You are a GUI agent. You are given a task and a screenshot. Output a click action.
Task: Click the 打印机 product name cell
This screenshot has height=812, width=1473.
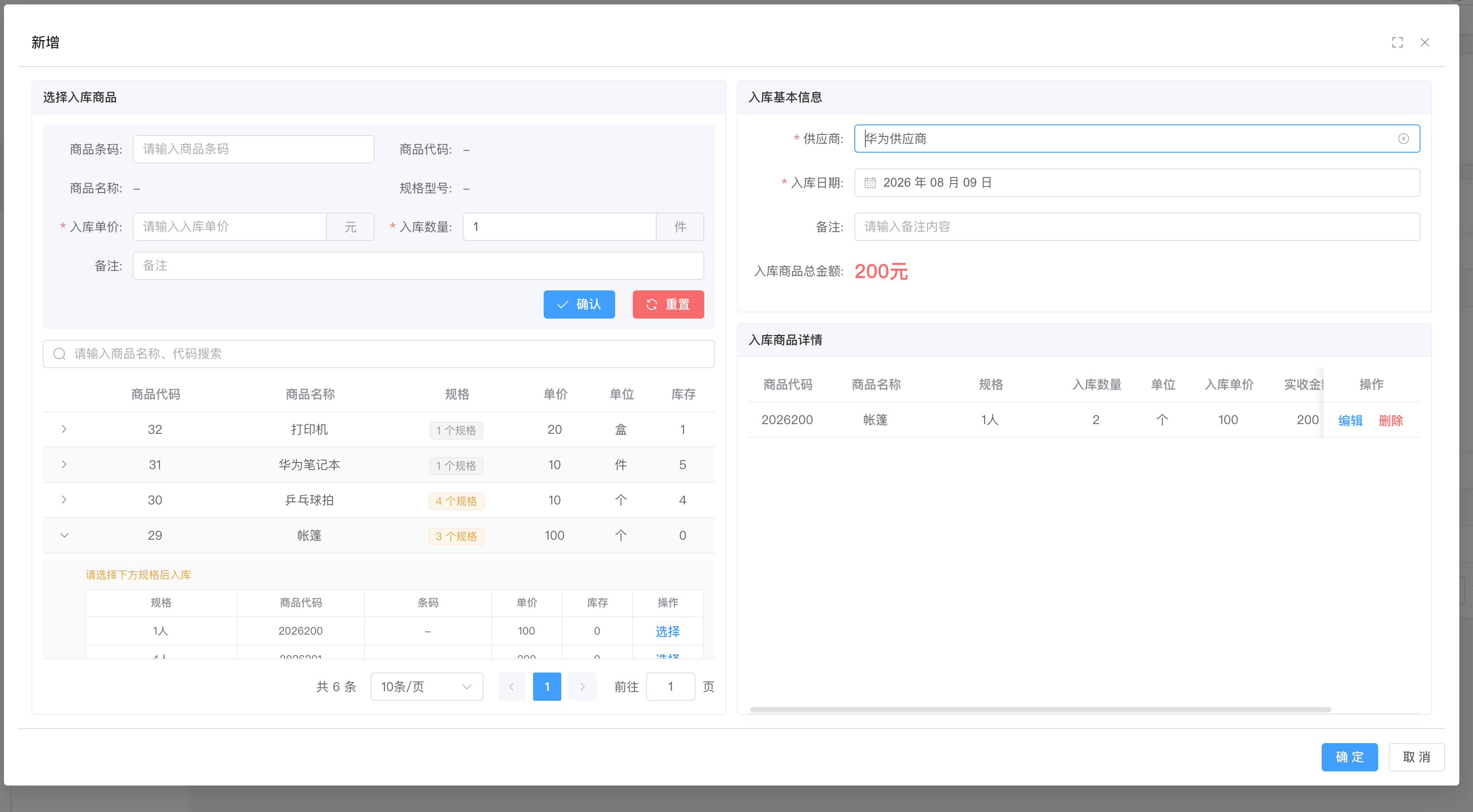(x=309, y=429)
